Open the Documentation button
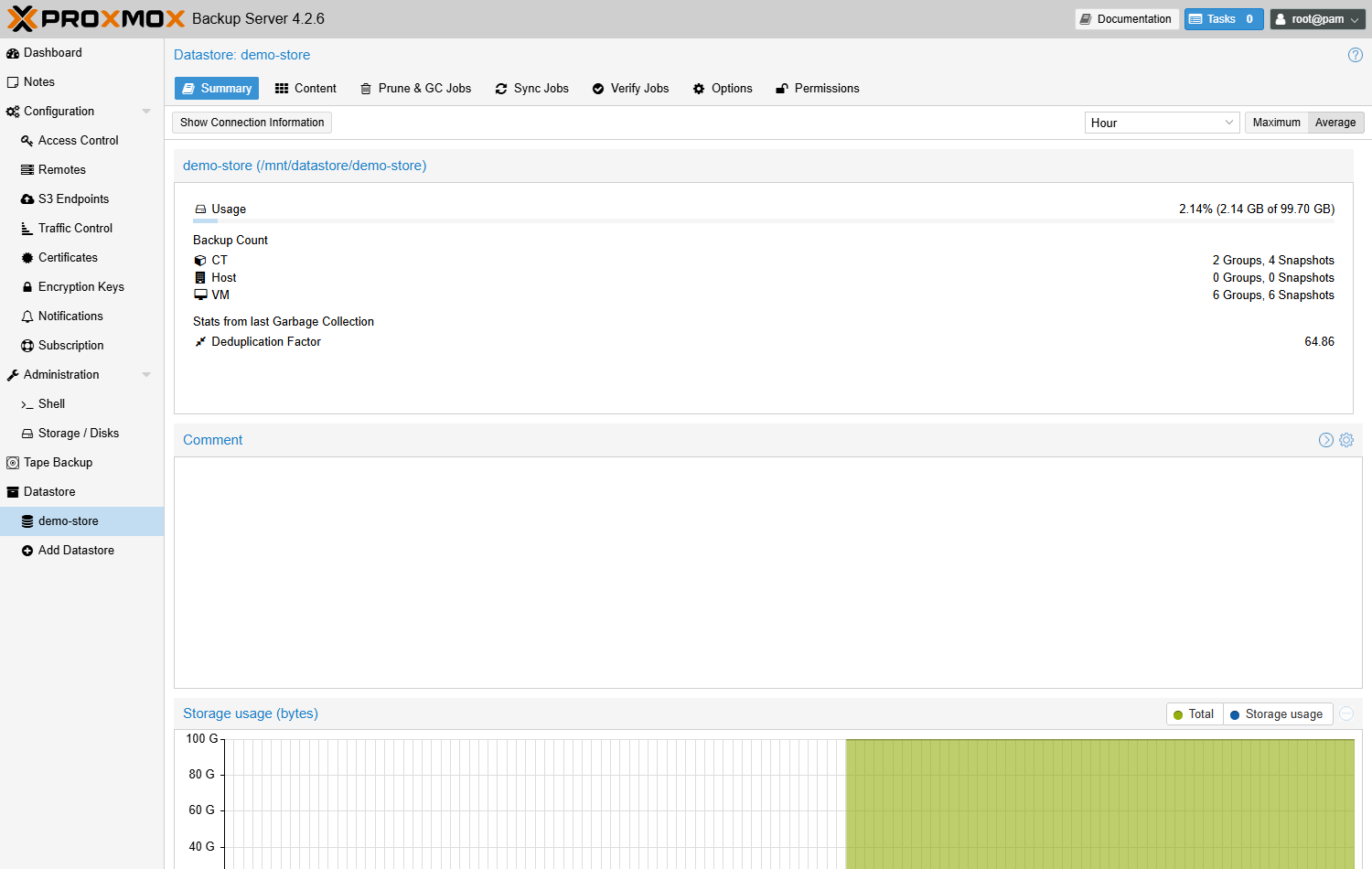The image size is (1372, 869). click(x=1127, y=19)
